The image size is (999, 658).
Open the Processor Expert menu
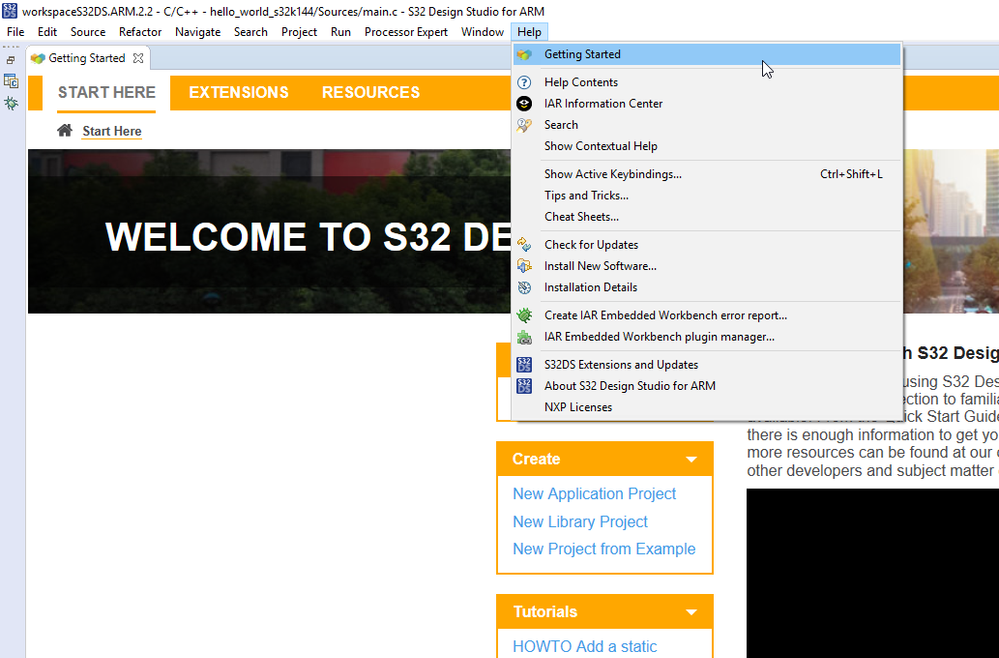406,32
